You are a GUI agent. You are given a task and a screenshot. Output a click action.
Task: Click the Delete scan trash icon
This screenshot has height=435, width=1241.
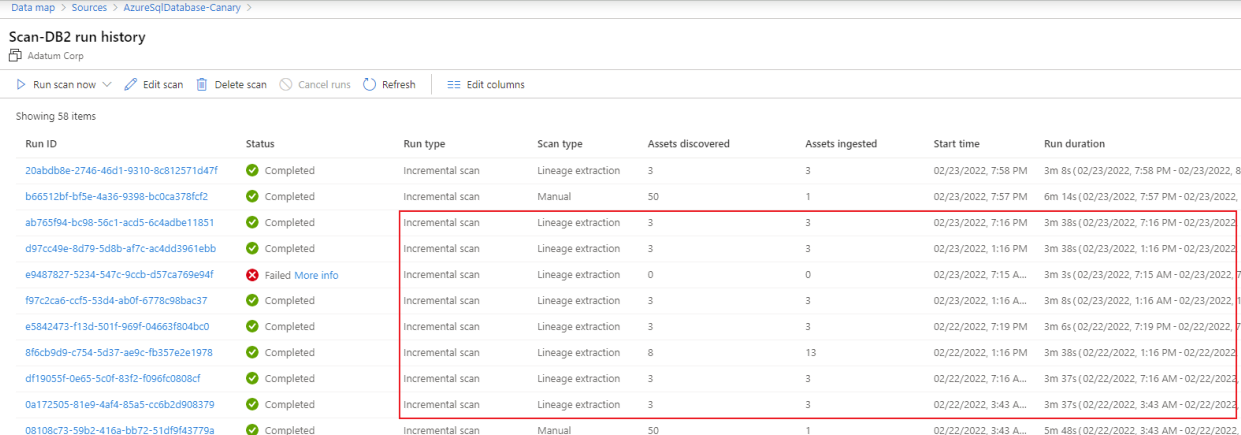point(202,85)
